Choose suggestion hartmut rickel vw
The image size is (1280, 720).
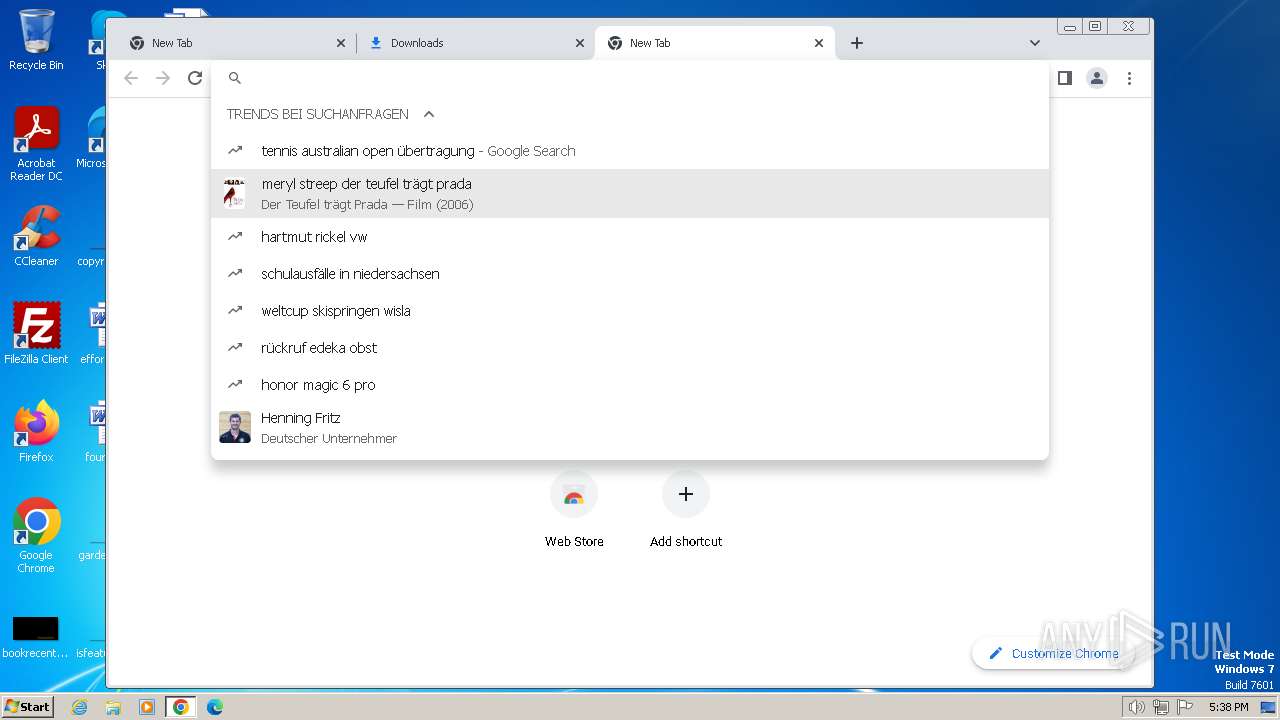[x=630, y=237]
